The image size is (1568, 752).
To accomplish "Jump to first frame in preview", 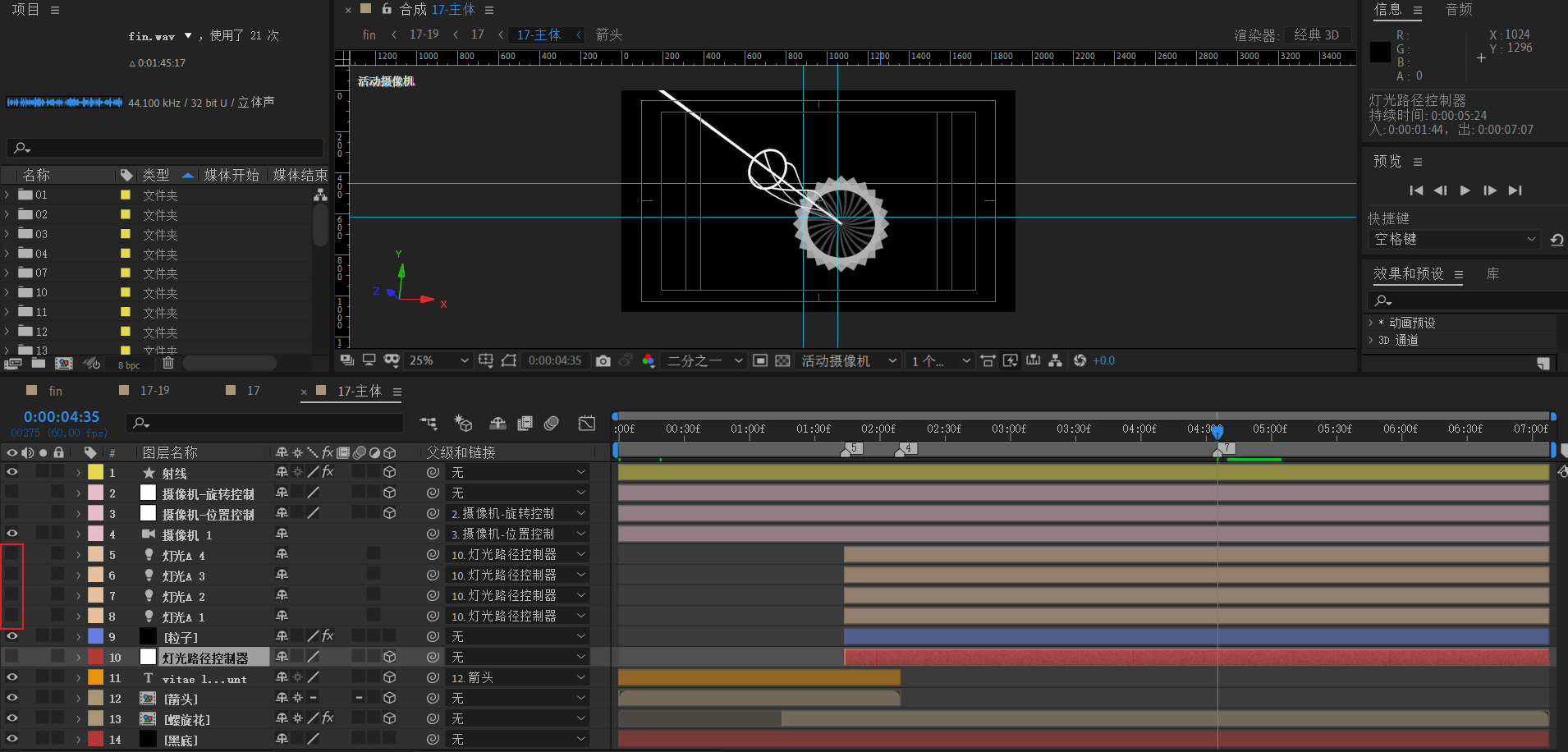I will tap(1416, 190).
